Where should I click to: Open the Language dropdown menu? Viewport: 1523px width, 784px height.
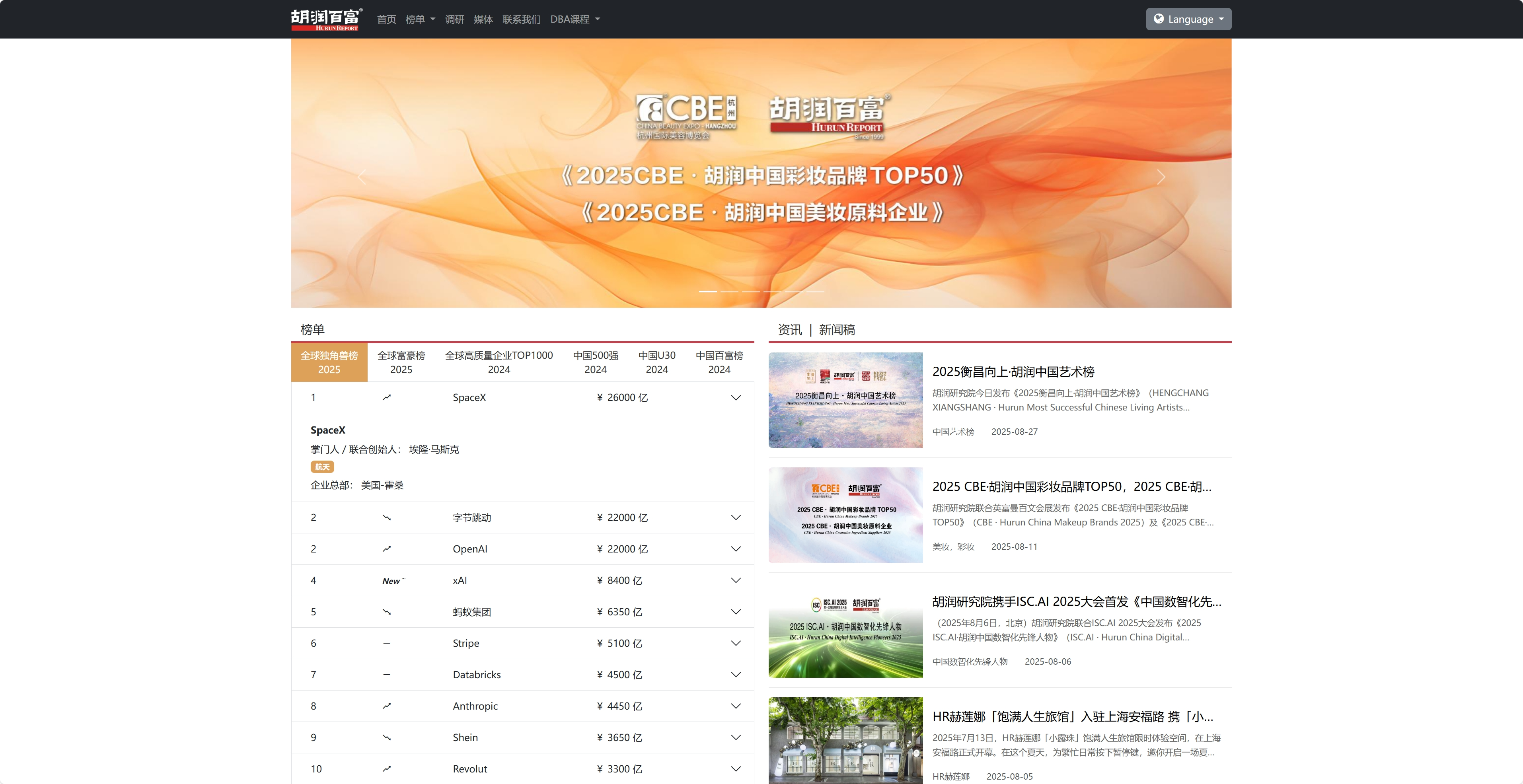tap(1188, 19)
